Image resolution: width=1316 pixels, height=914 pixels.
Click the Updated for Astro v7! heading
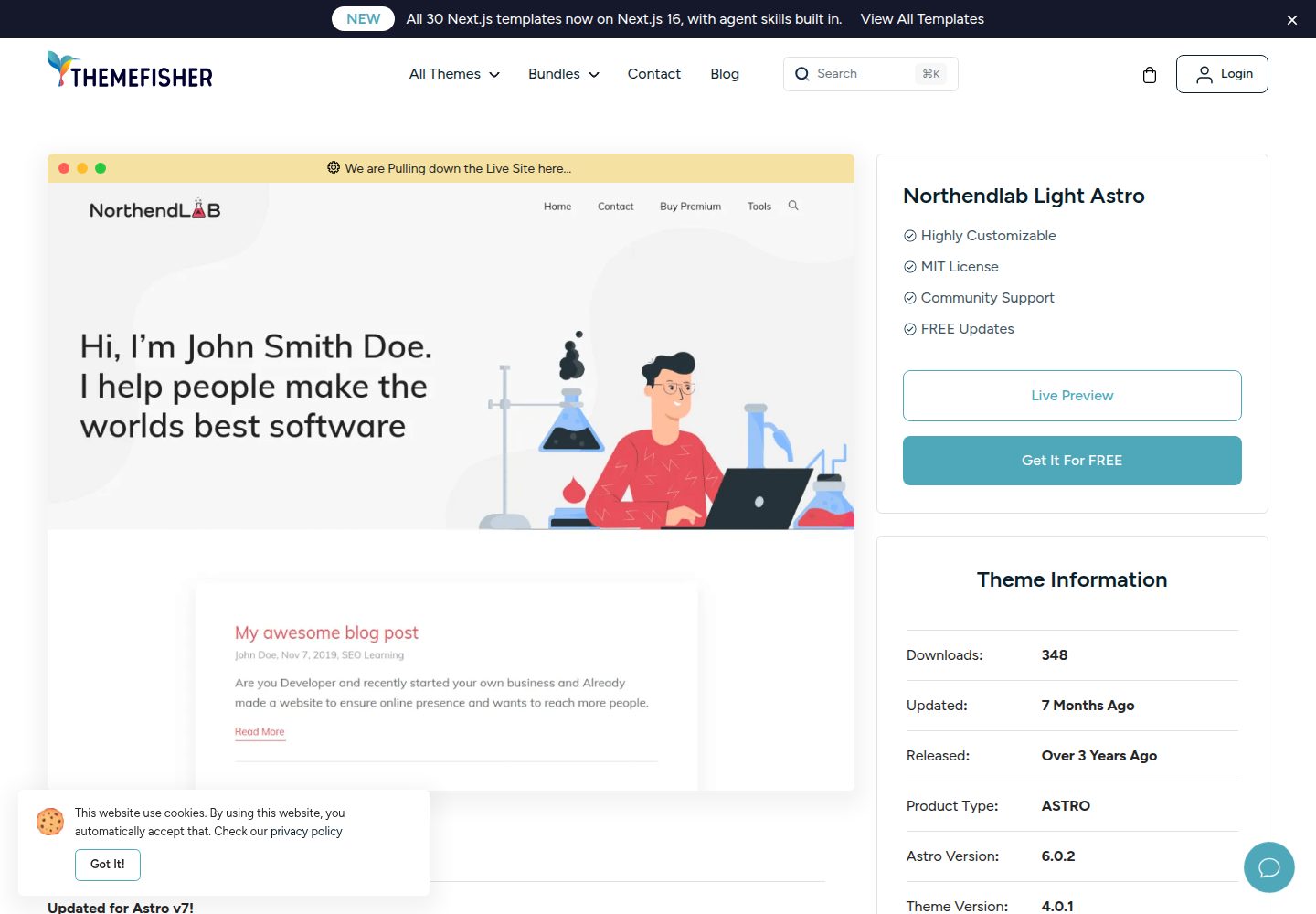tap(121, 907)
